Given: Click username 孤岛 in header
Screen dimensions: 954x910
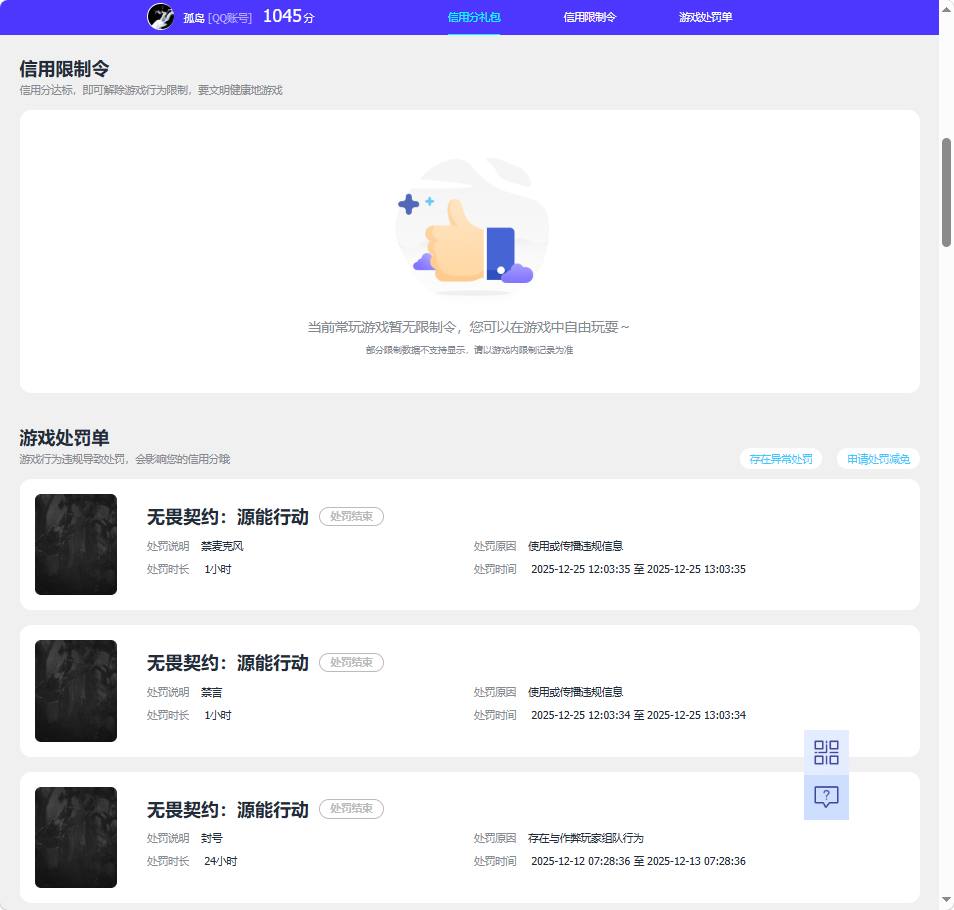Looking at the screenshot, I should tap(193, 18).
